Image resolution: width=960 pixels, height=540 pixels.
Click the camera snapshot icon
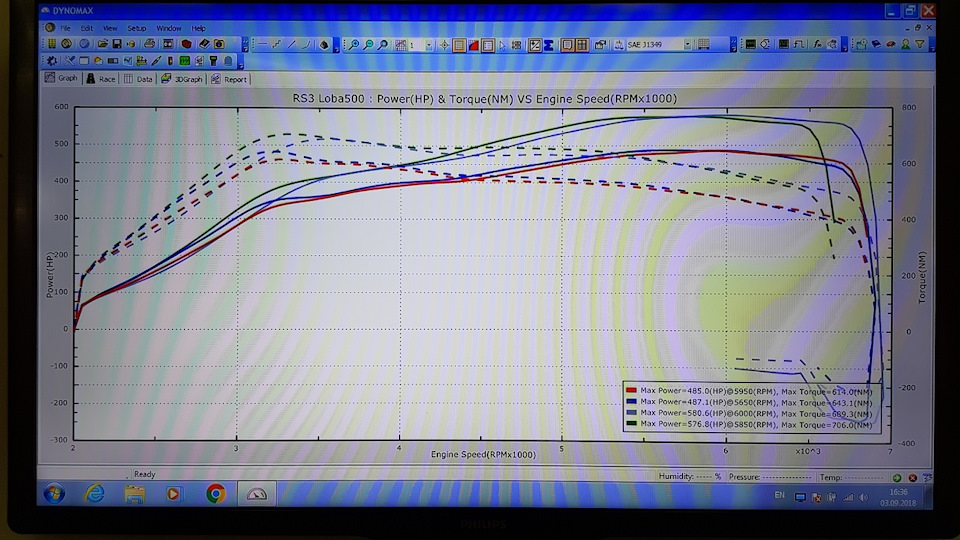pyautogui.click(x=219, y=43)
